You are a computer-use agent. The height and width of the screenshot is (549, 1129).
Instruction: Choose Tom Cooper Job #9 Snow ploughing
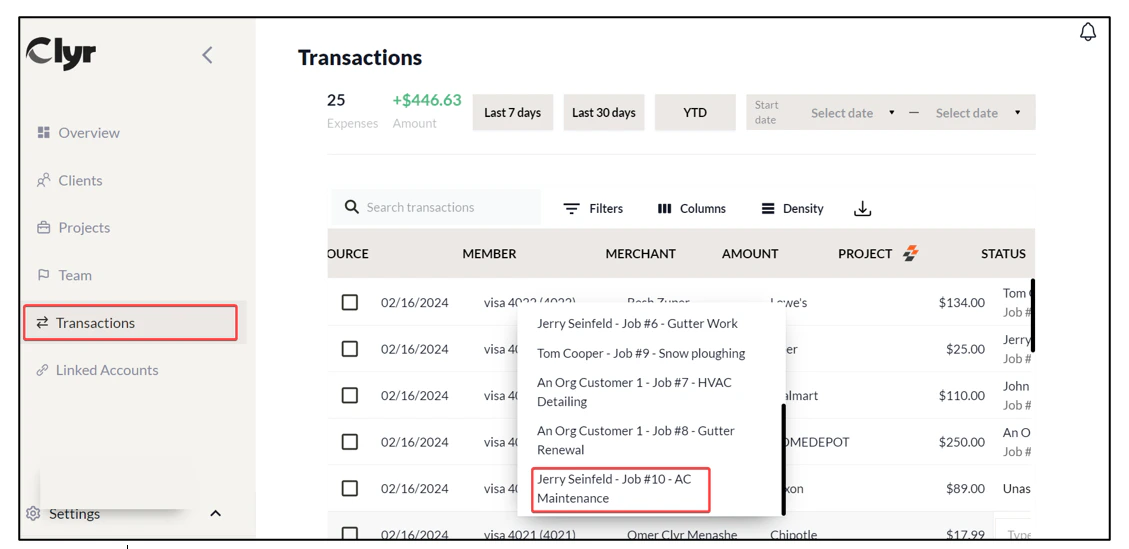point(641,353)
